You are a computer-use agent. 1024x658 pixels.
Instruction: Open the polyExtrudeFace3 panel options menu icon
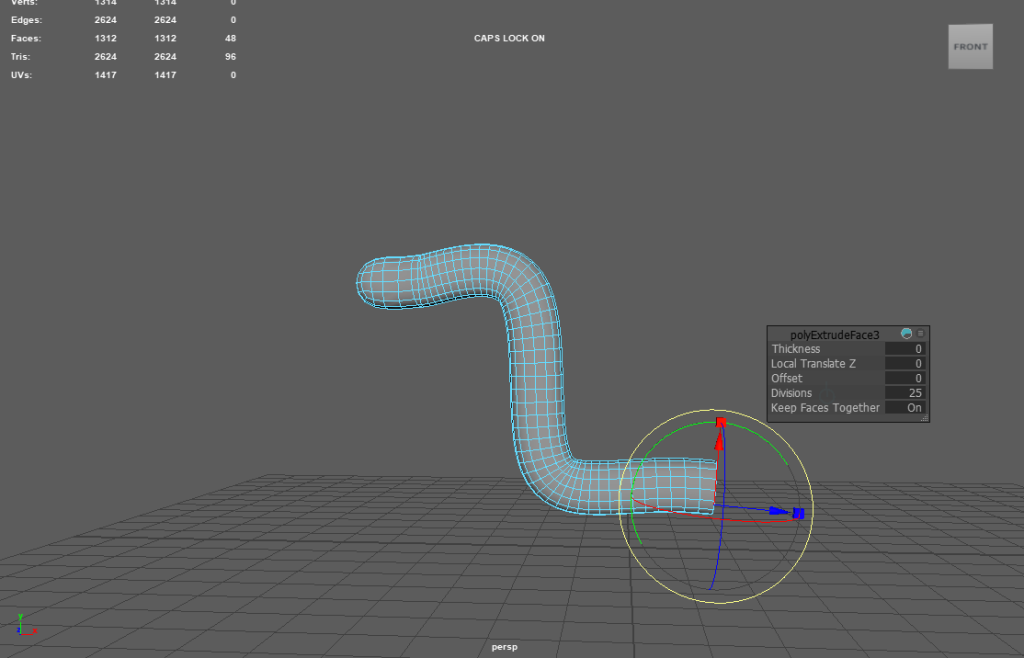[921, 334]
